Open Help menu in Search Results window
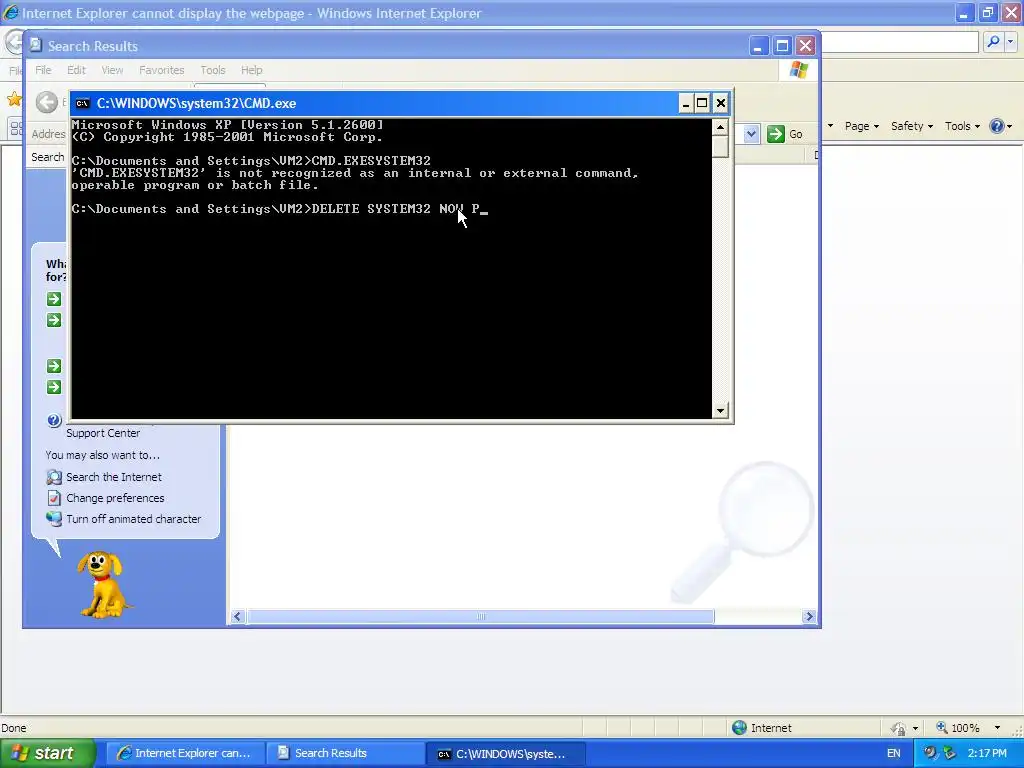1024x768 pixels. (251, 70)
